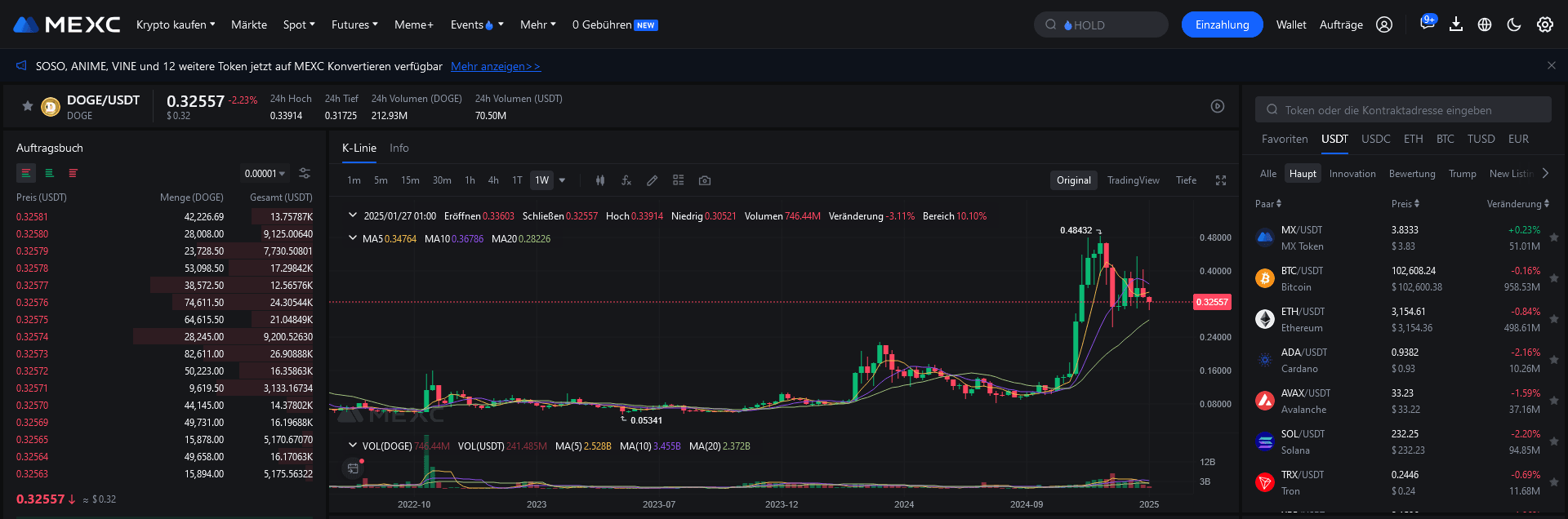Viewport: 1568px width, 519px height.
Task: Open the chart layout grid icon
Action: coord(678,180)
